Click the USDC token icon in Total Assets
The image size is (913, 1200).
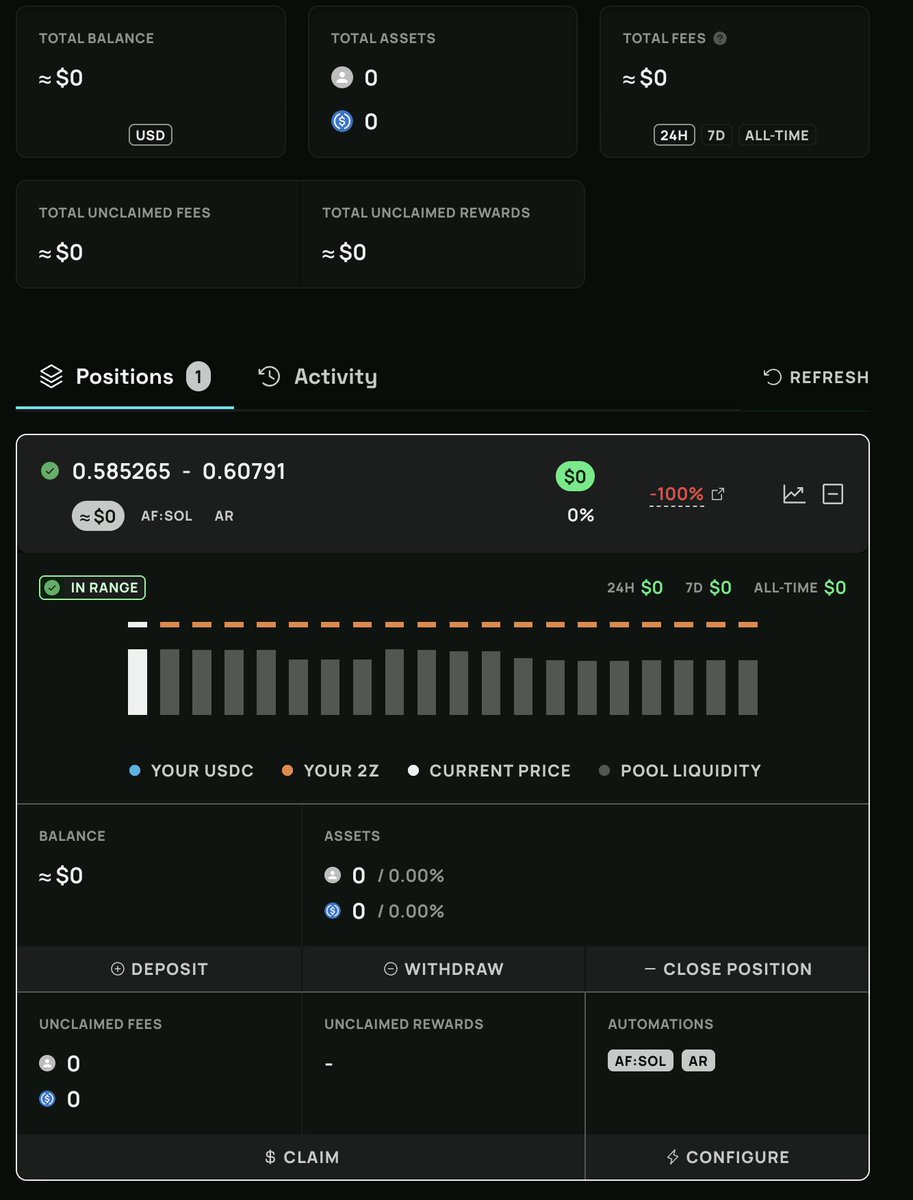(x=342, y=122)
